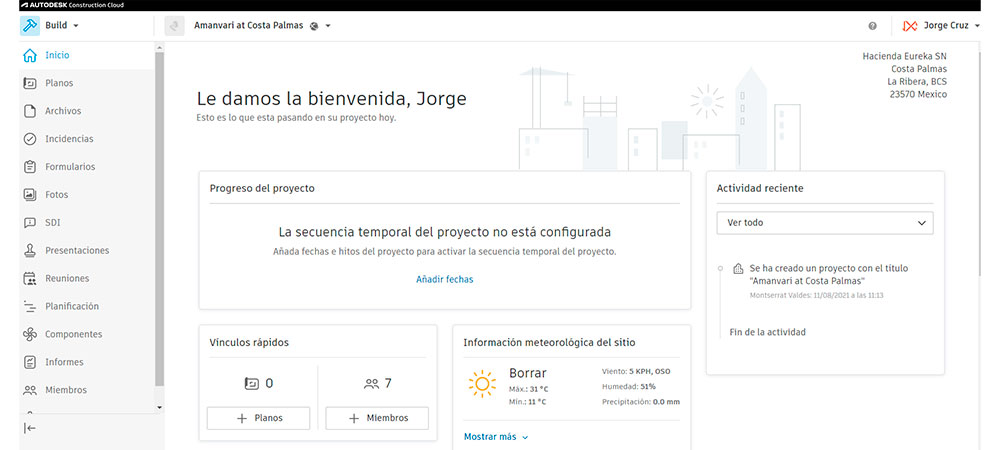Collapse the sidebar with arrow icon

[x=30, y=428]
